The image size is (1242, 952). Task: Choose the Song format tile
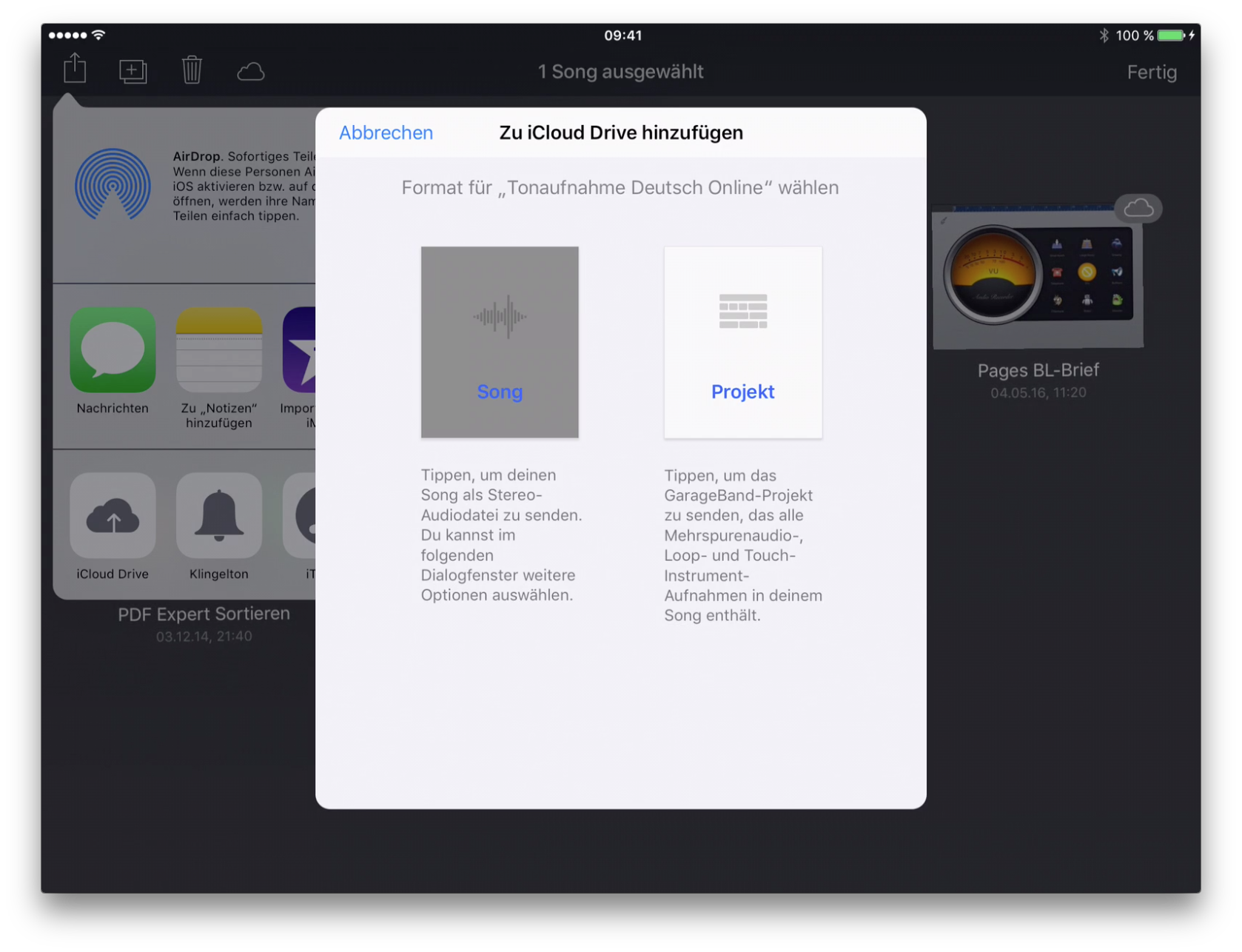500,342
